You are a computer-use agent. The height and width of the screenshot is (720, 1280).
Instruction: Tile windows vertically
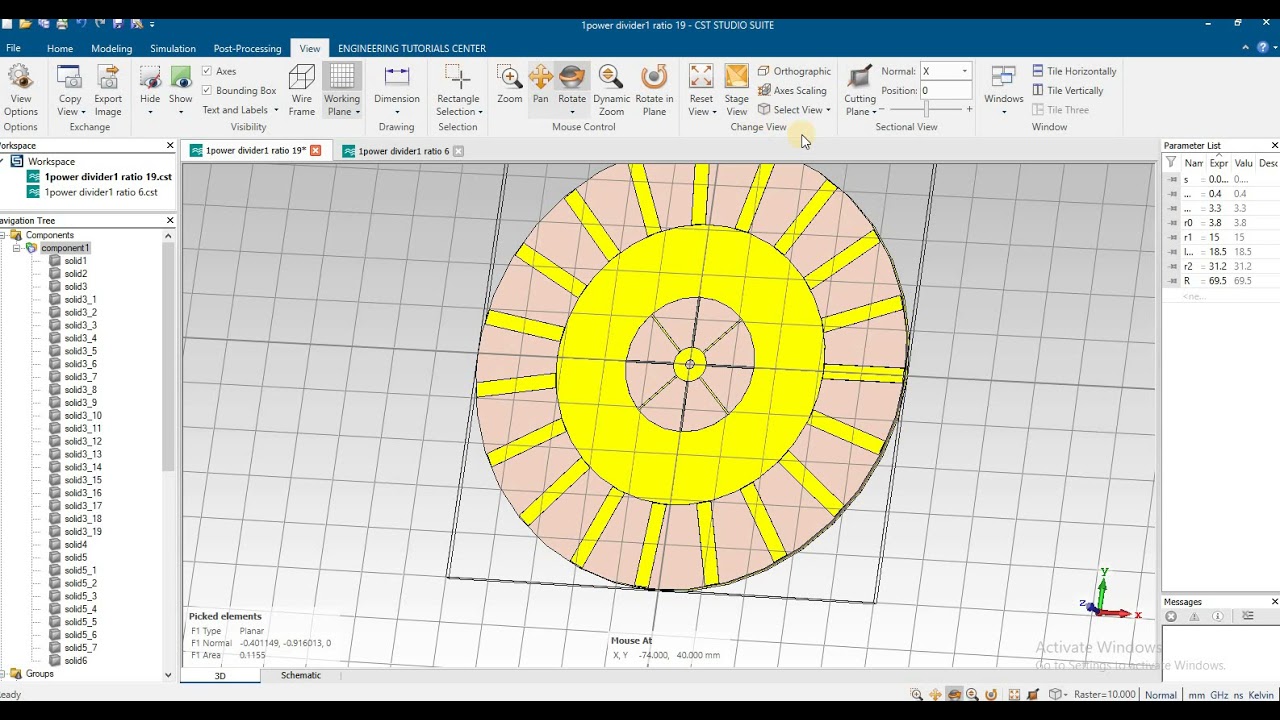coord(1067,90)
